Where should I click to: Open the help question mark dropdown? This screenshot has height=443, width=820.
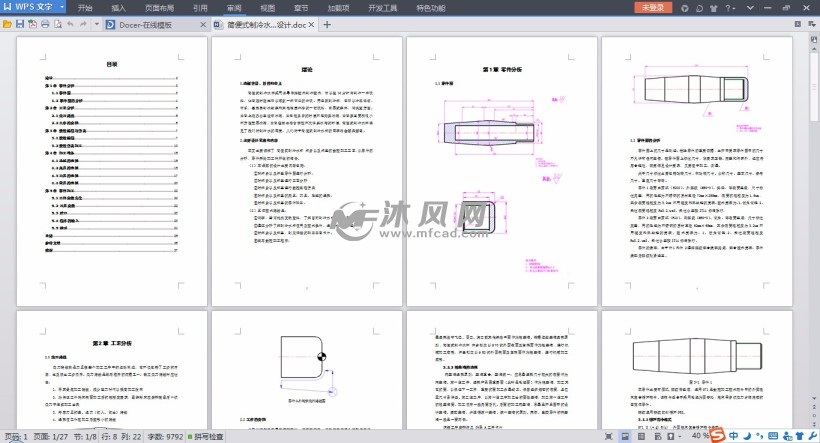(x=730, y=8)
